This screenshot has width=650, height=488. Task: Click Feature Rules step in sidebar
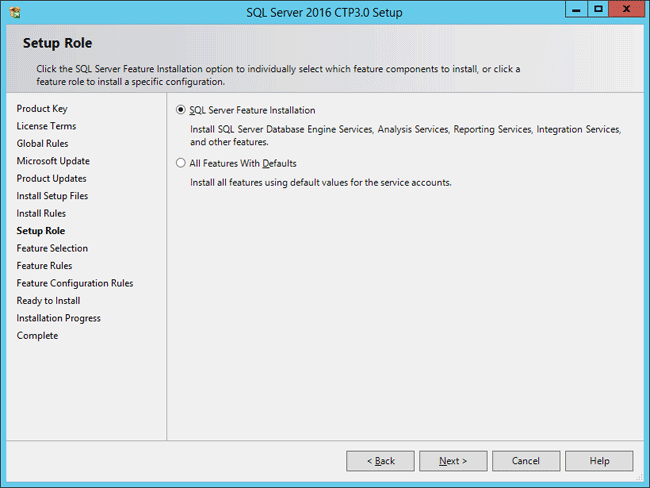[44, 265]
